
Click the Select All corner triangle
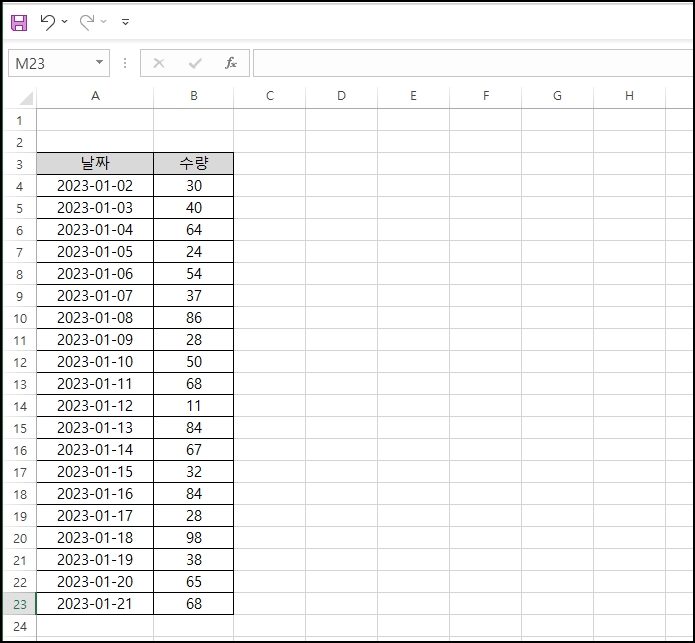pos(26,98)
